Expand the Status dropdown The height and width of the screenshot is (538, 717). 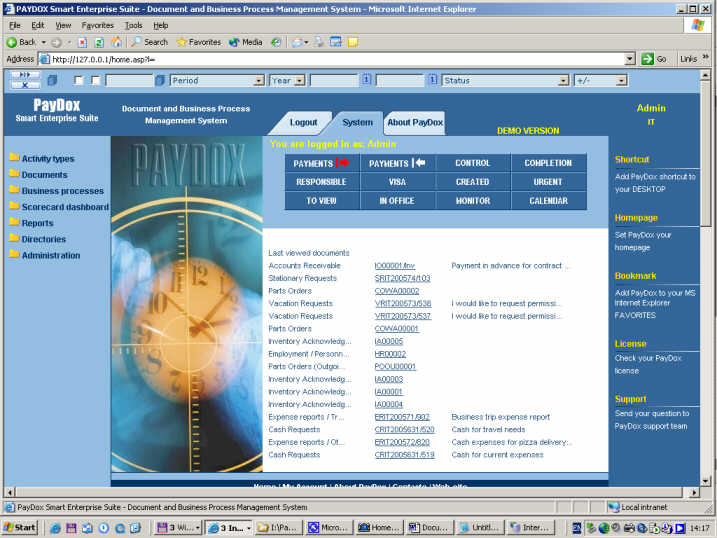point(563,81)
